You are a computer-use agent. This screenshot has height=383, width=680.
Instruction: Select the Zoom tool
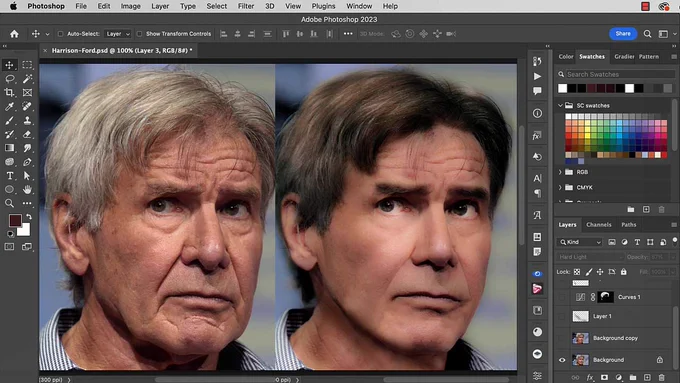click(x=9, y=203)
